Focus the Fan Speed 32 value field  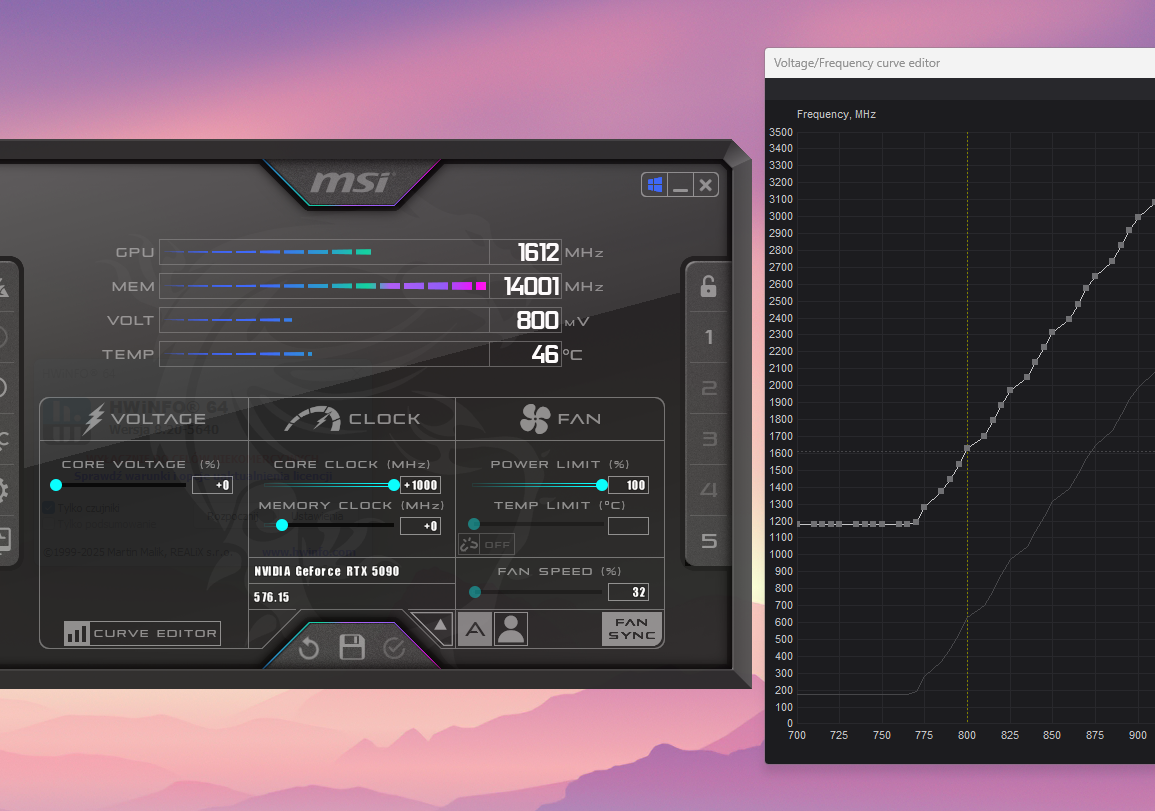click(x=628, y=592)
